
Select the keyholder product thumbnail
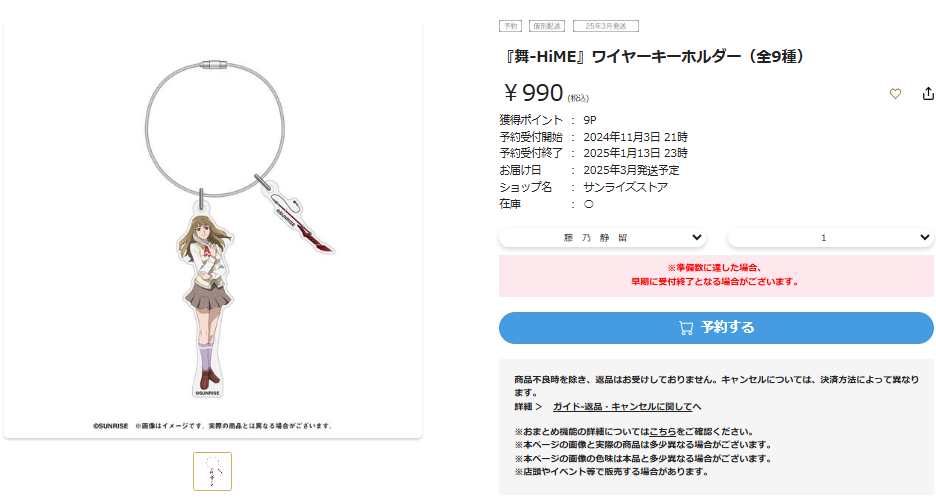pyautogui.click(x=213, y=472)
